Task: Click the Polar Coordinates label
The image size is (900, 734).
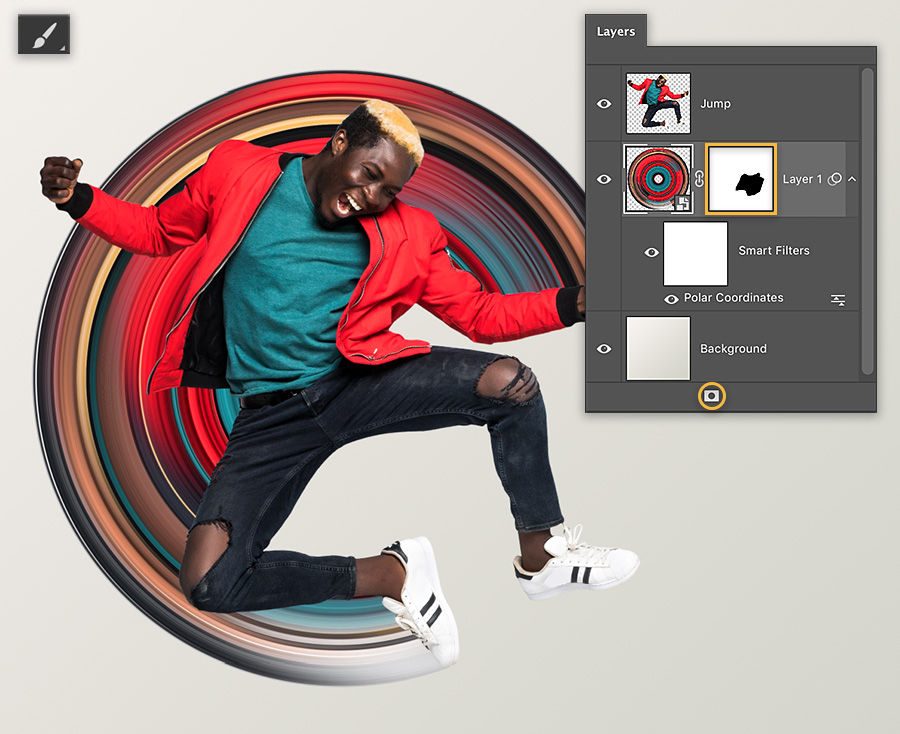Action: [x=732, y=298]
